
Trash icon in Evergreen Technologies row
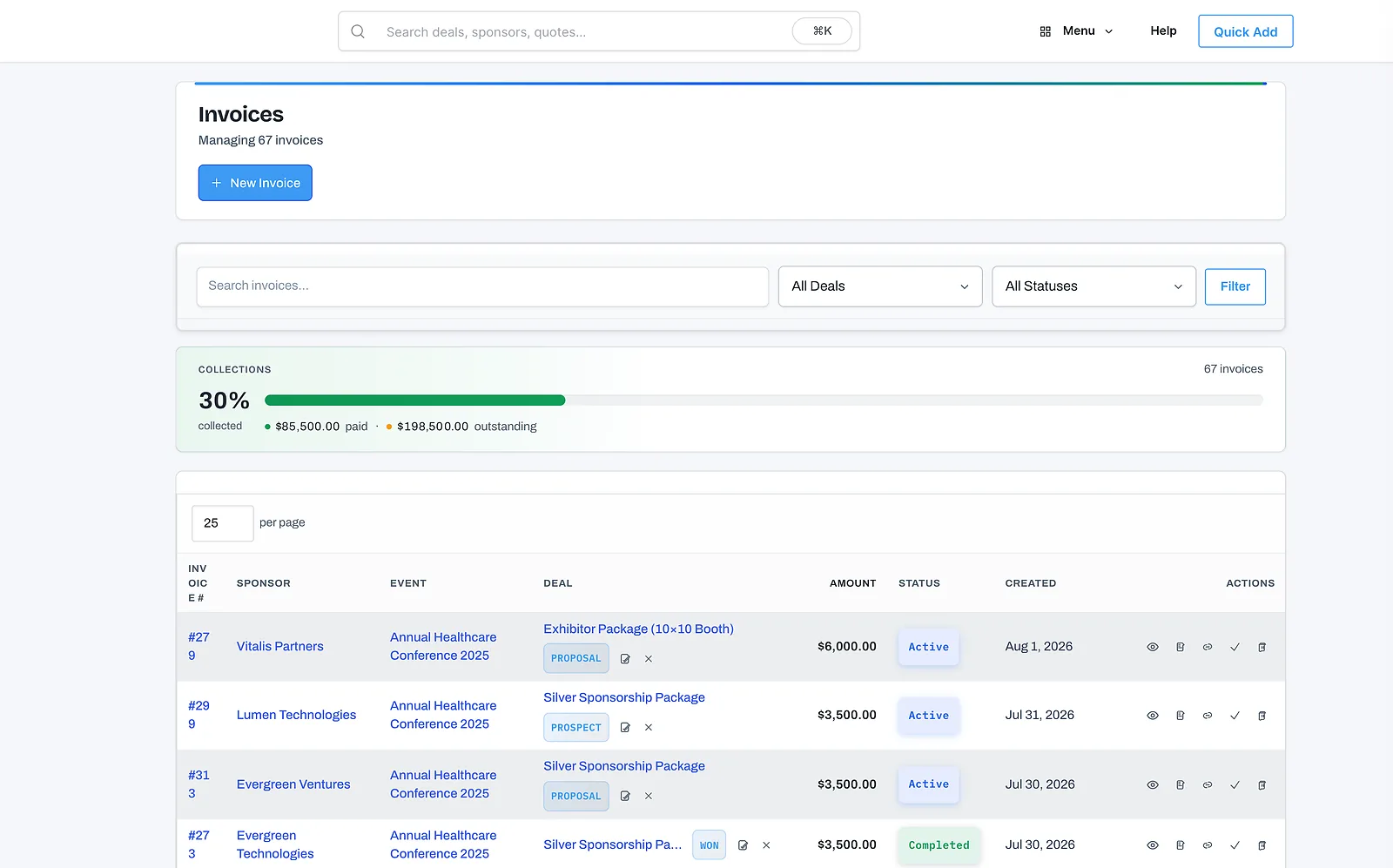tap(1262, 845)
